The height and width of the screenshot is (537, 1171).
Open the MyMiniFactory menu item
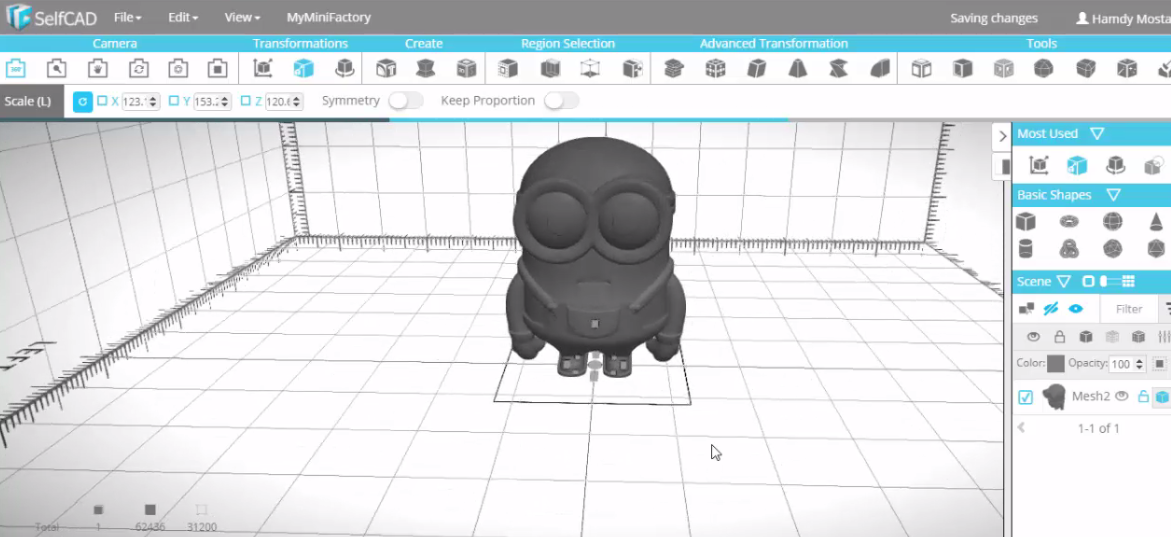point(329,17)
